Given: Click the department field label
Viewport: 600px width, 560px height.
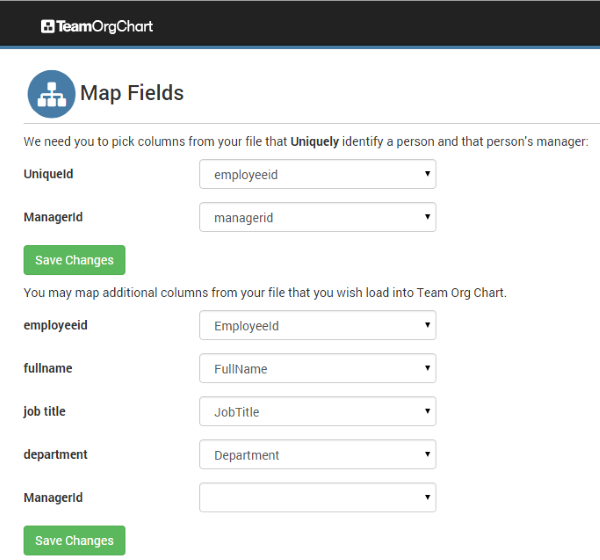Looking at the screenshot, I should (x=56, y=454).
